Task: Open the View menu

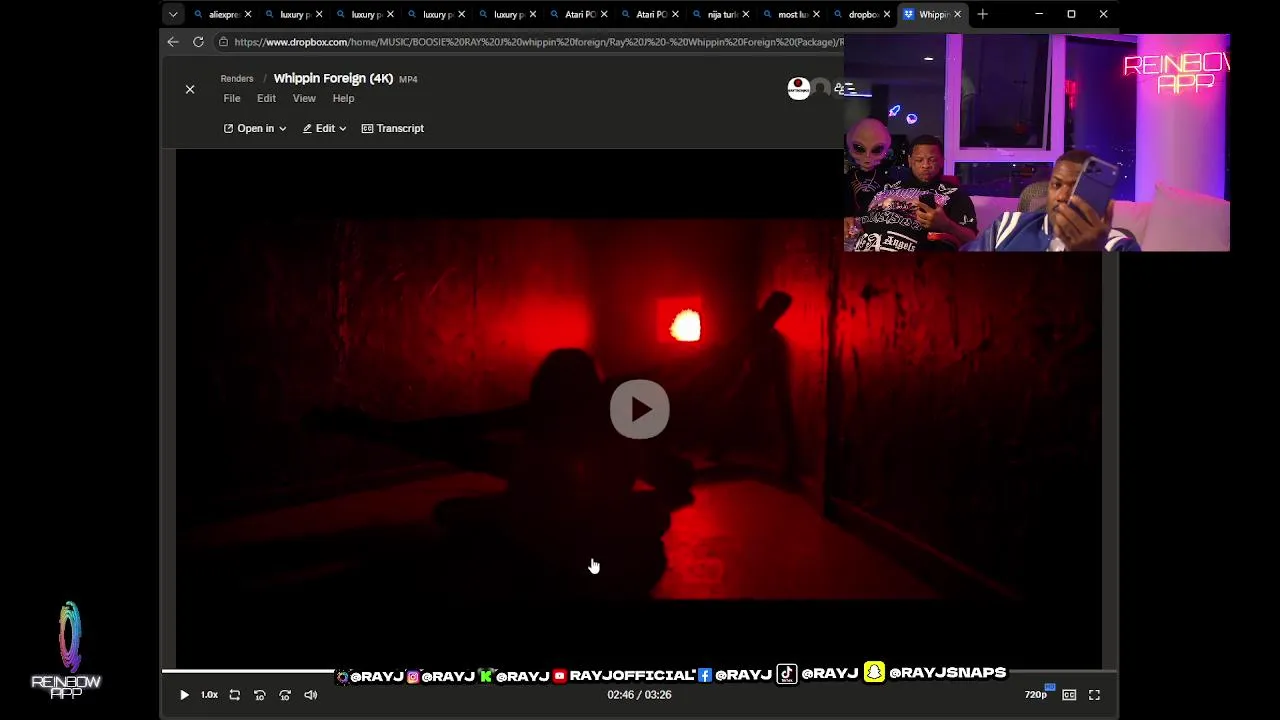Action: click(304, 98)
